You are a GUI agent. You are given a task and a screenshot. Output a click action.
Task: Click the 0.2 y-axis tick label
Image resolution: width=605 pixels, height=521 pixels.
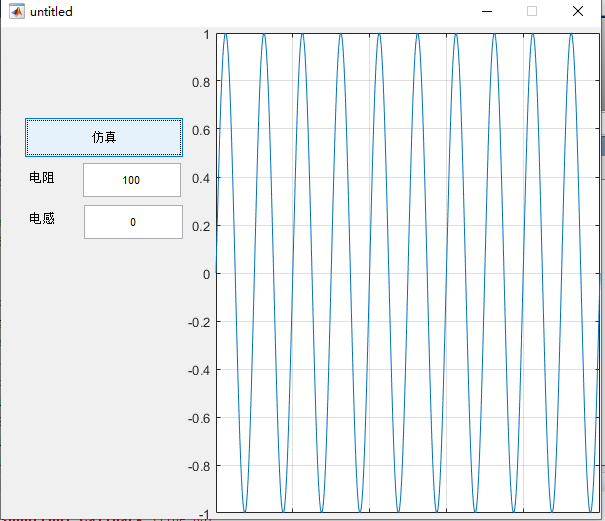(x=201, y=227)
